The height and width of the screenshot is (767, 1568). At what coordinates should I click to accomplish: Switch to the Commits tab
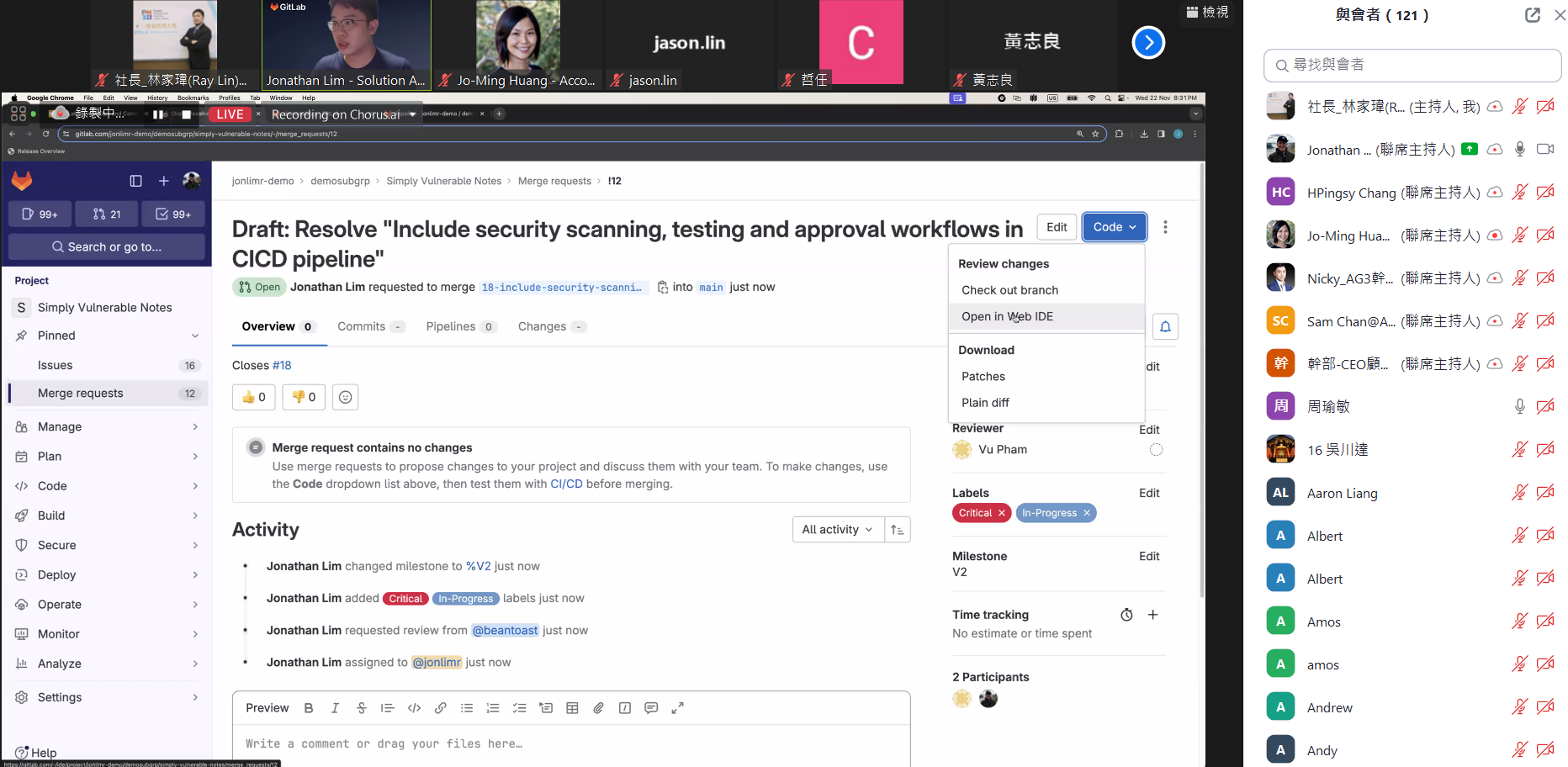tap(362, 326)
